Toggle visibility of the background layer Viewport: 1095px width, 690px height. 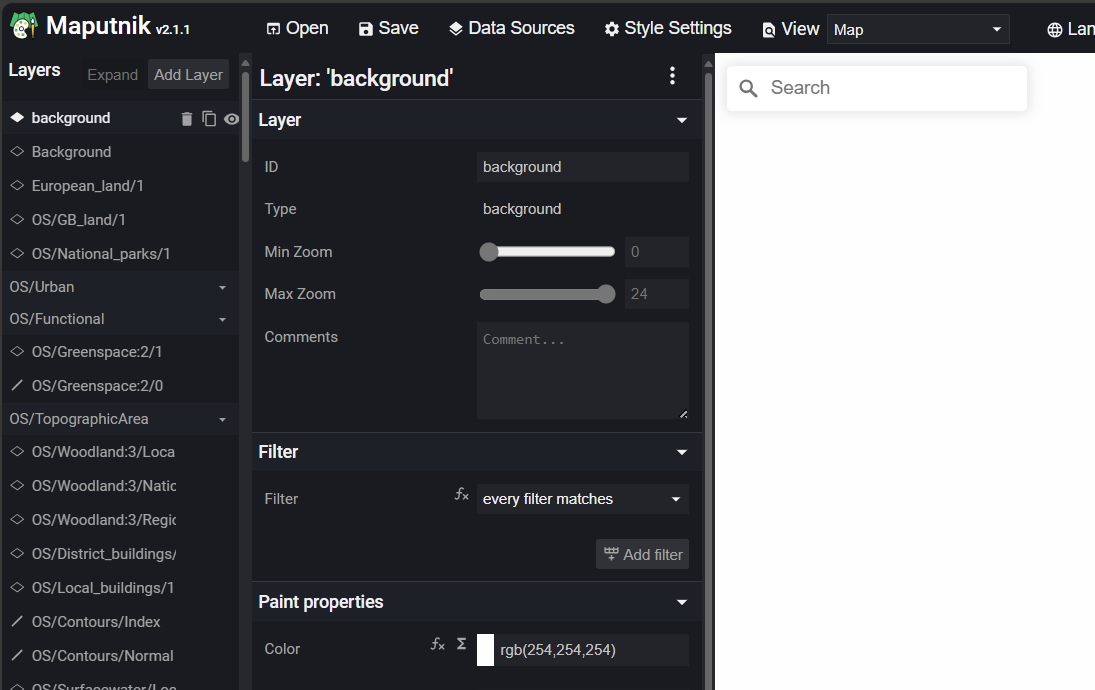click(x=231, y=117)
